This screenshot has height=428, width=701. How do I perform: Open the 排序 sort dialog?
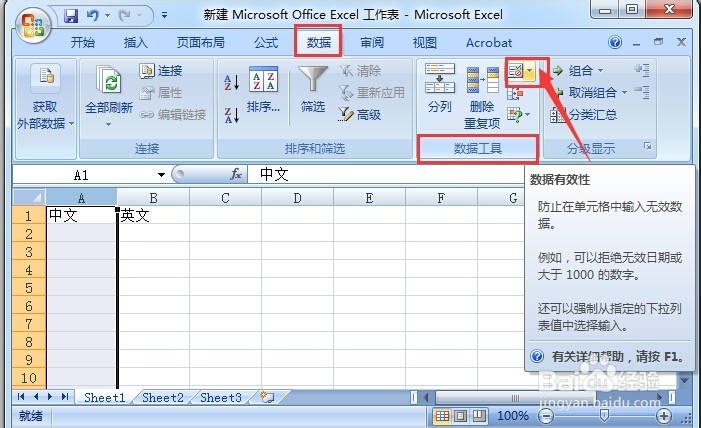point(263,89)
